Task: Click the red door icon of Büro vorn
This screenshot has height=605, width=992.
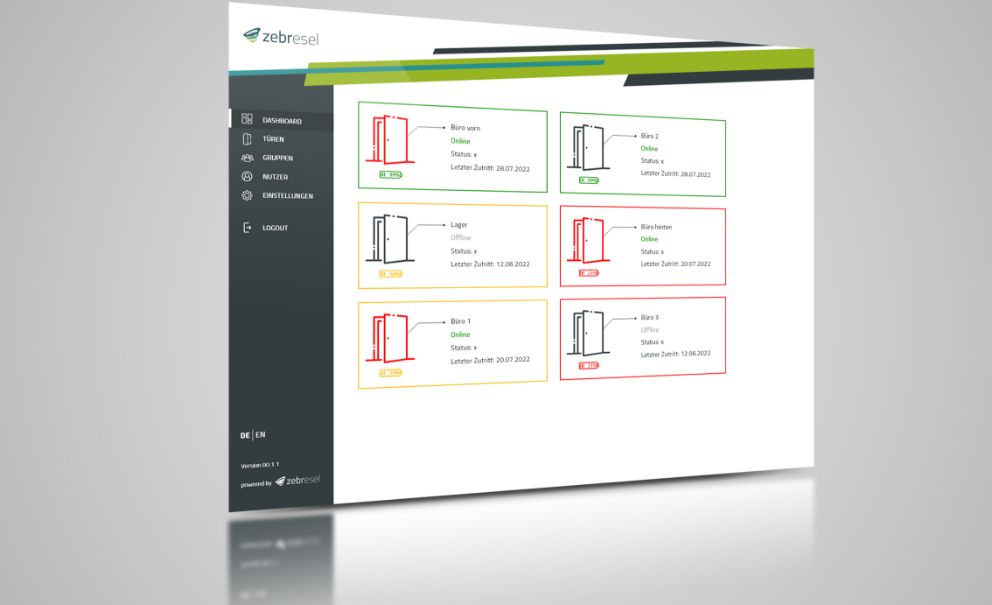Action: click(x=390, y=139)
